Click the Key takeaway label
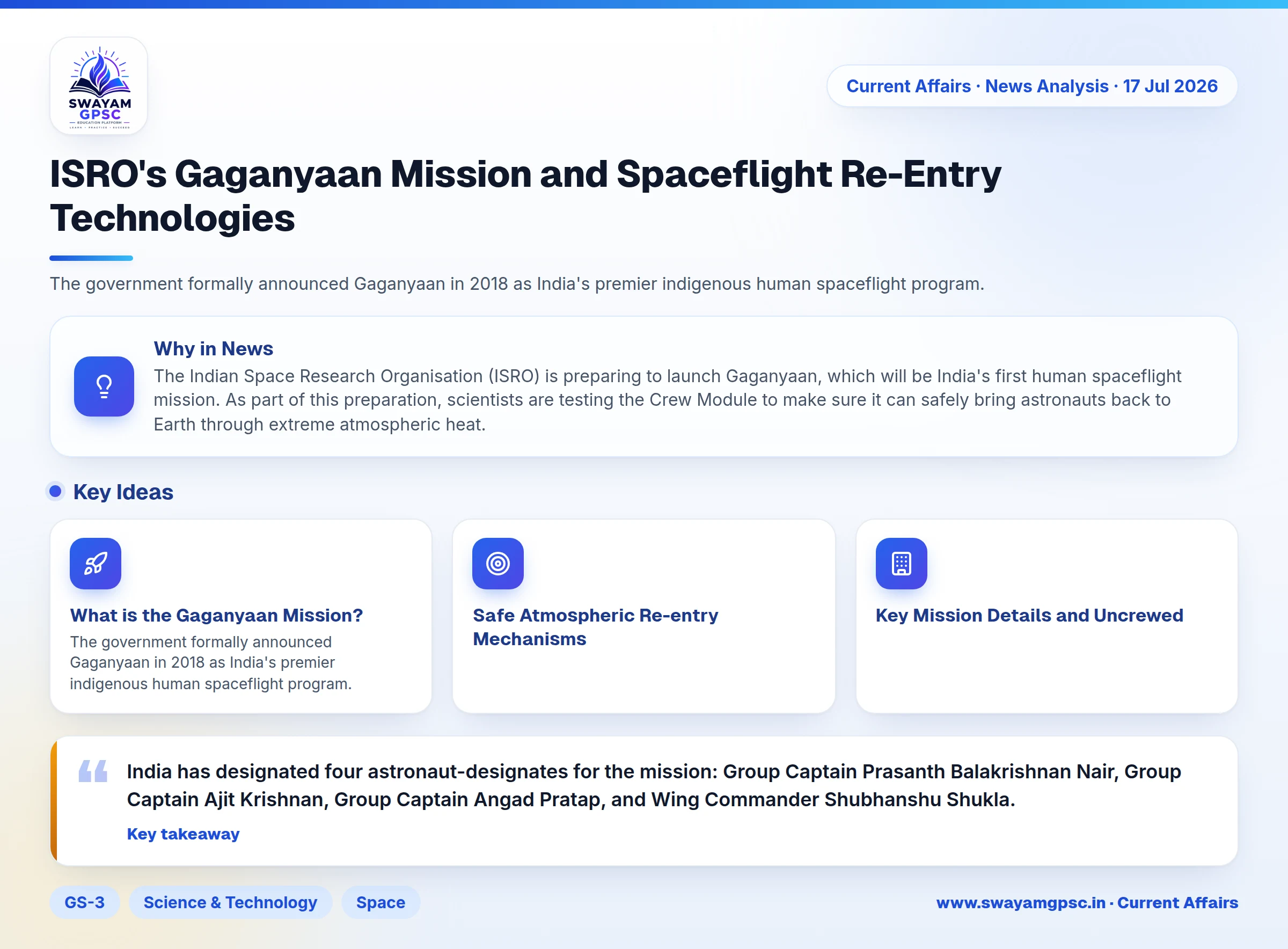 click(x=182, y=834)
